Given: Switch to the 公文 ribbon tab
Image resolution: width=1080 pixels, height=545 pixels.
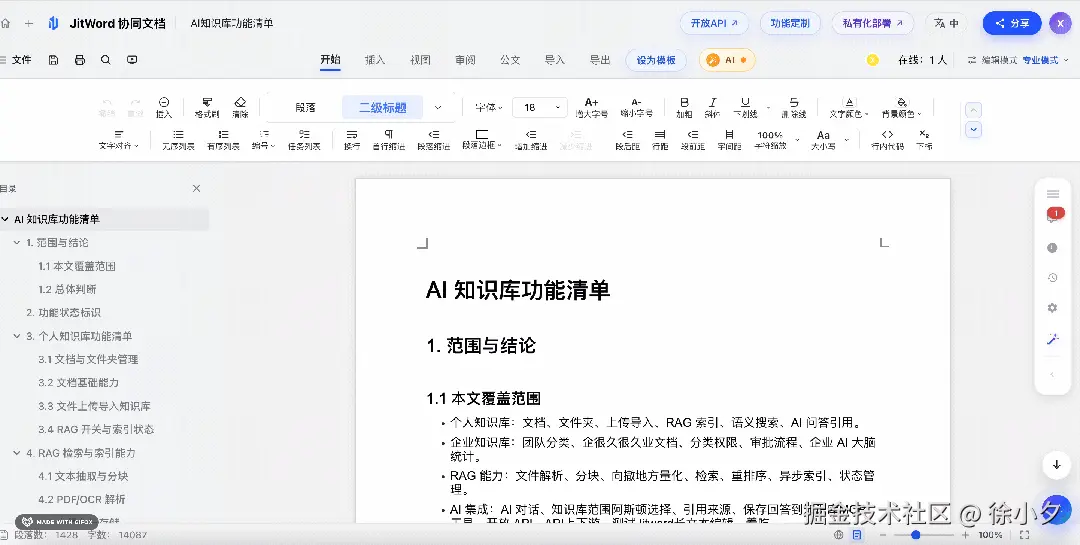Looking at the screenshot, I should (510, 60).
